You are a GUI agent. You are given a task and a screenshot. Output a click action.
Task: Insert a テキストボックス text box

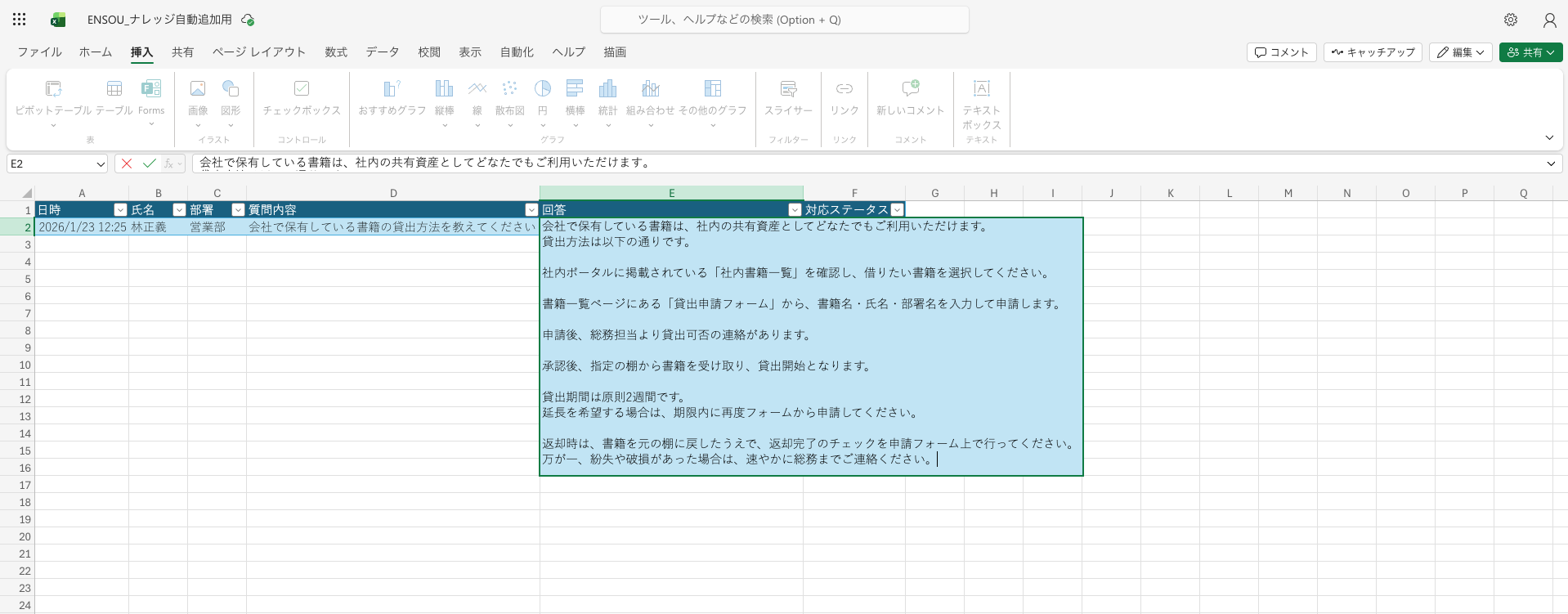(x=981, y=89)
